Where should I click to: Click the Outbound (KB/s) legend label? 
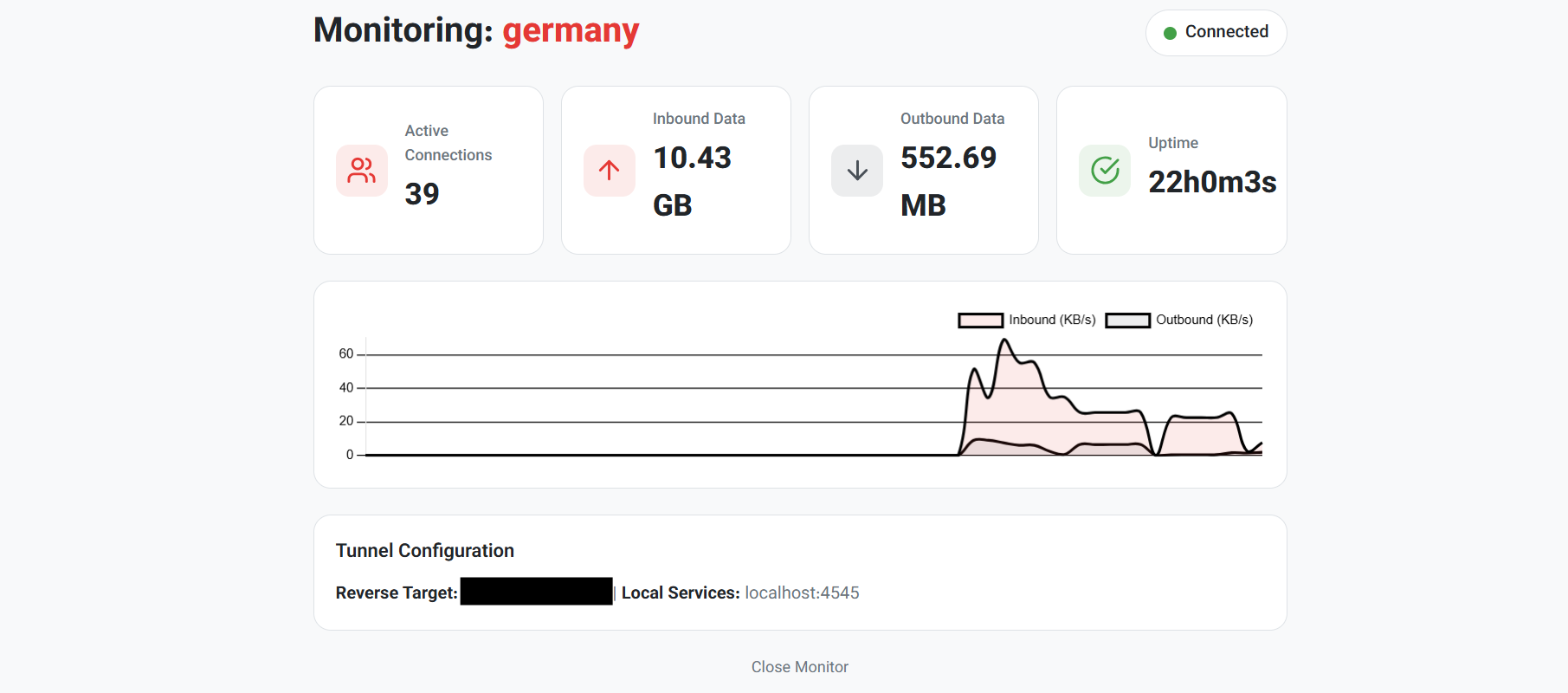[1204, 320]
